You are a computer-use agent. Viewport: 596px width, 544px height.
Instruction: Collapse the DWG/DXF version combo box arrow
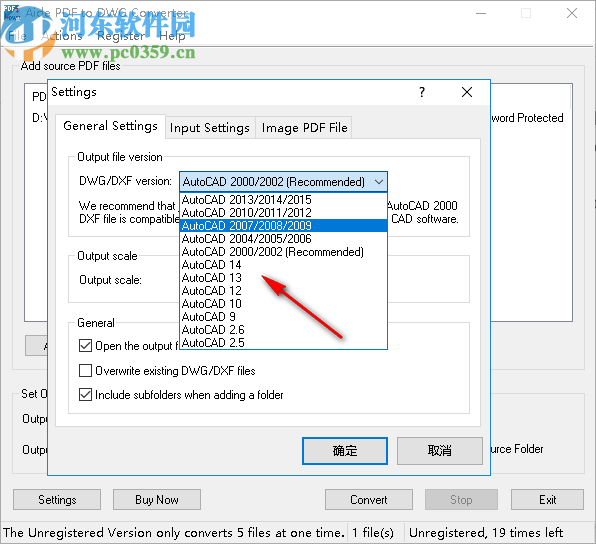point(379,182)
